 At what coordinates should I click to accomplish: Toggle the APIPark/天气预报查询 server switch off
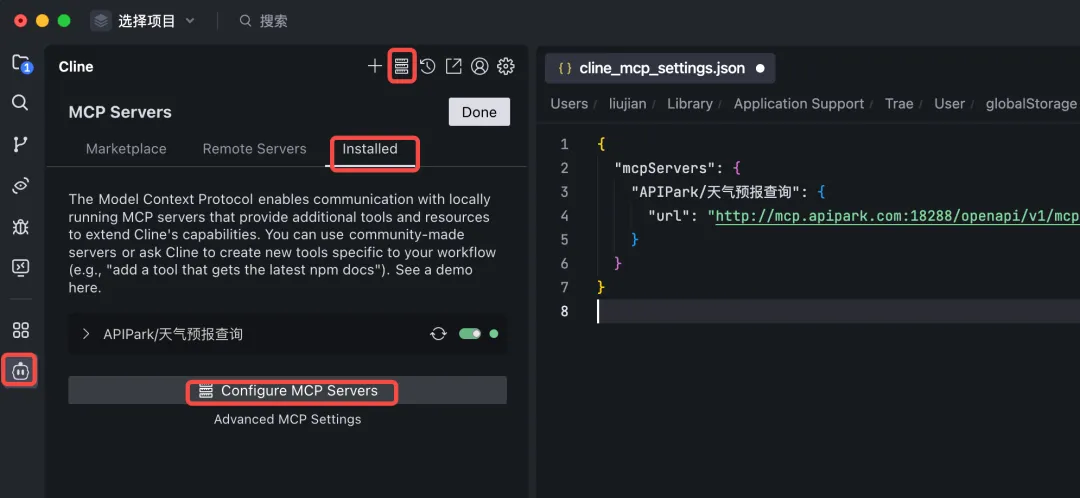(470, 334)
